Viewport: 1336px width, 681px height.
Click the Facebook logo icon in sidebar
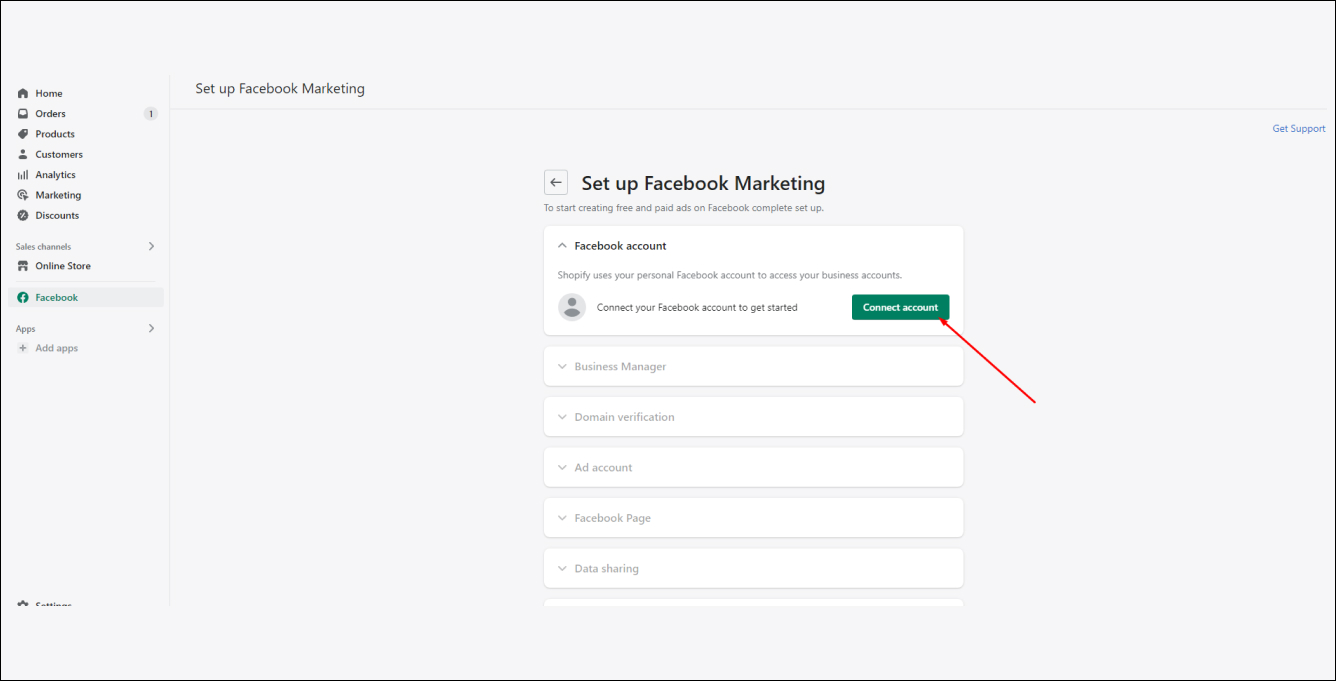pos(23,297)
